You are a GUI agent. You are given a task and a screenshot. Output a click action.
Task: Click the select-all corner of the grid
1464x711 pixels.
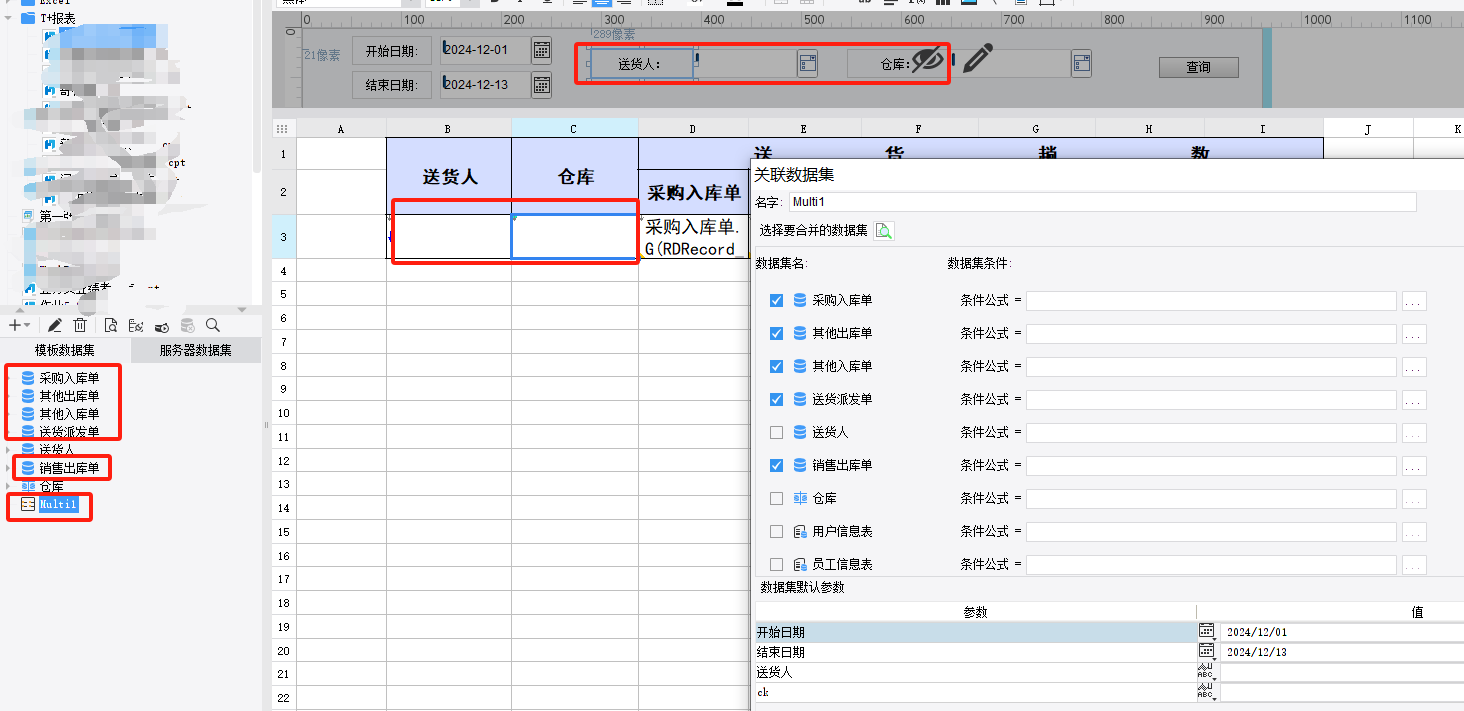(284, 128)
